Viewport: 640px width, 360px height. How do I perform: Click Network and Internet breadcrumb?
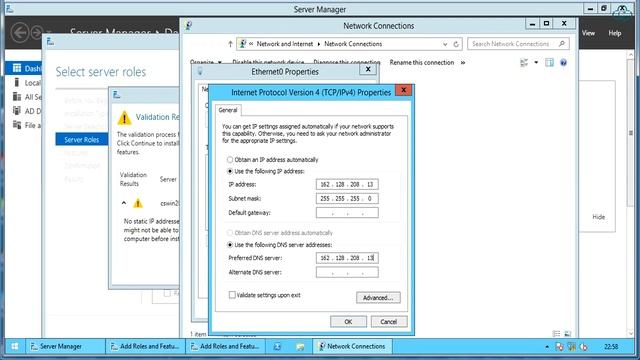[x=284, y=44]
